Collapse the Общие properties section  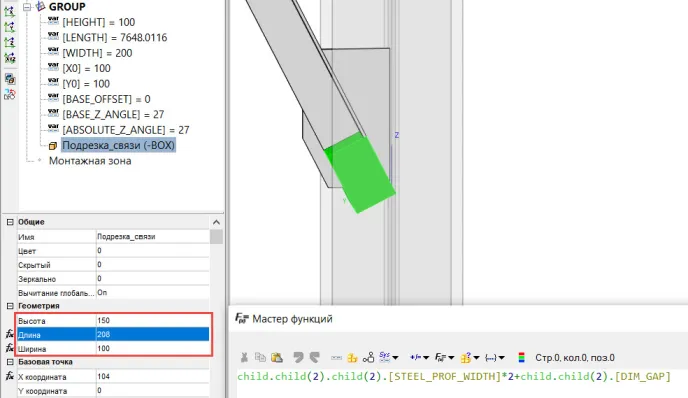point(10,222)
